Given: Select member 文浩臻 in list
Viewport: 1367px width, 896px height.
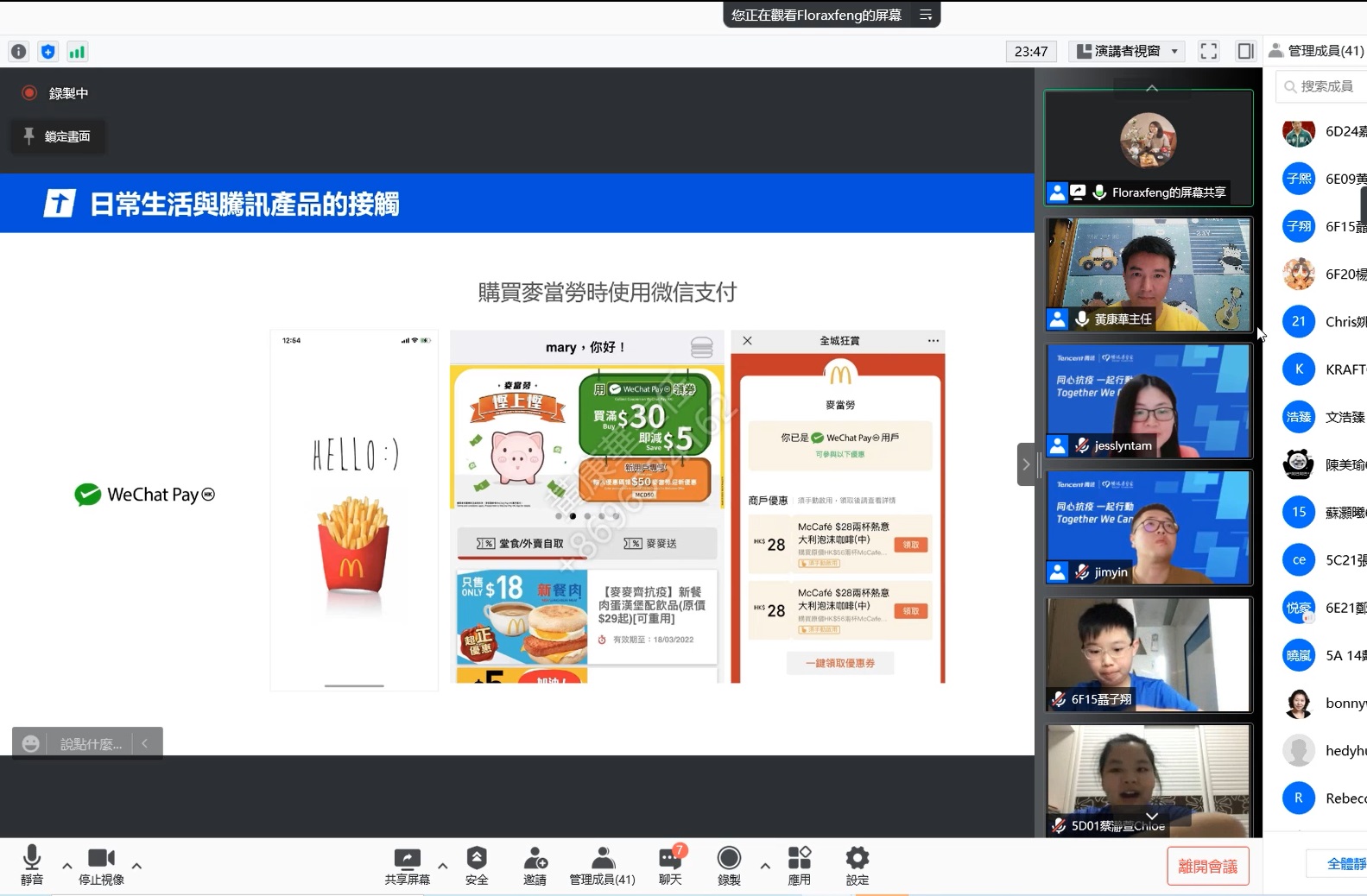Looking at the screenshot, I should tap(1321, 417).
